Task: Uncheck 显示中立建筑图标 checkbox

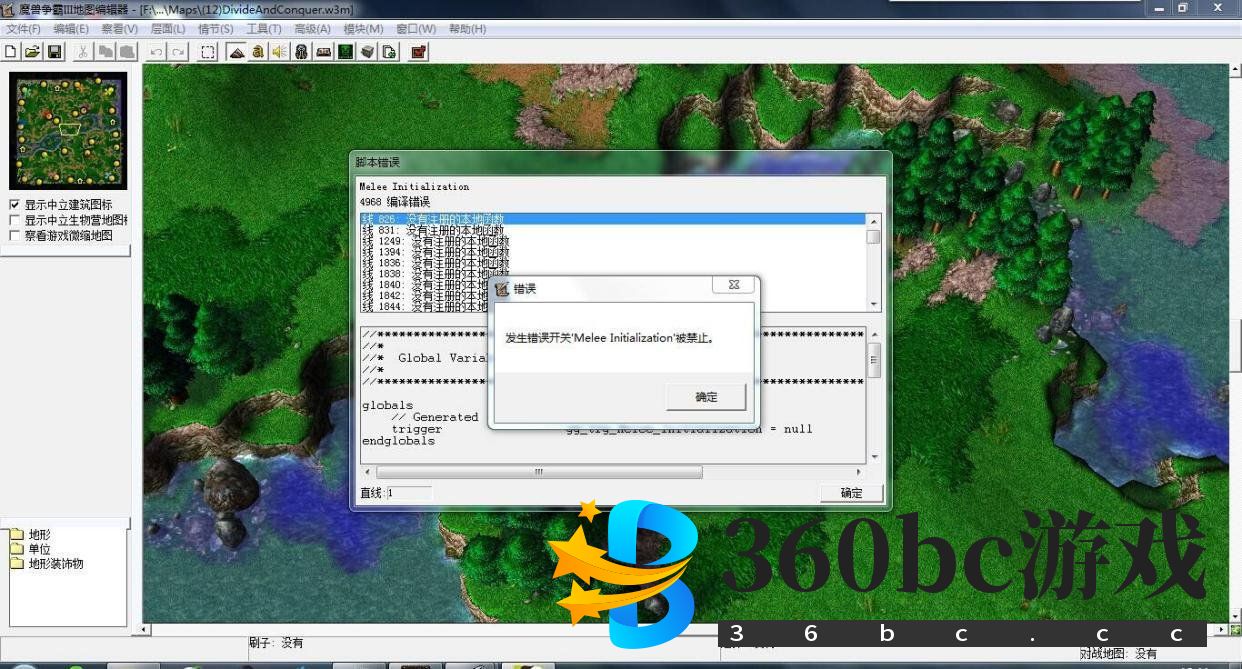Action: pos(15,205)
